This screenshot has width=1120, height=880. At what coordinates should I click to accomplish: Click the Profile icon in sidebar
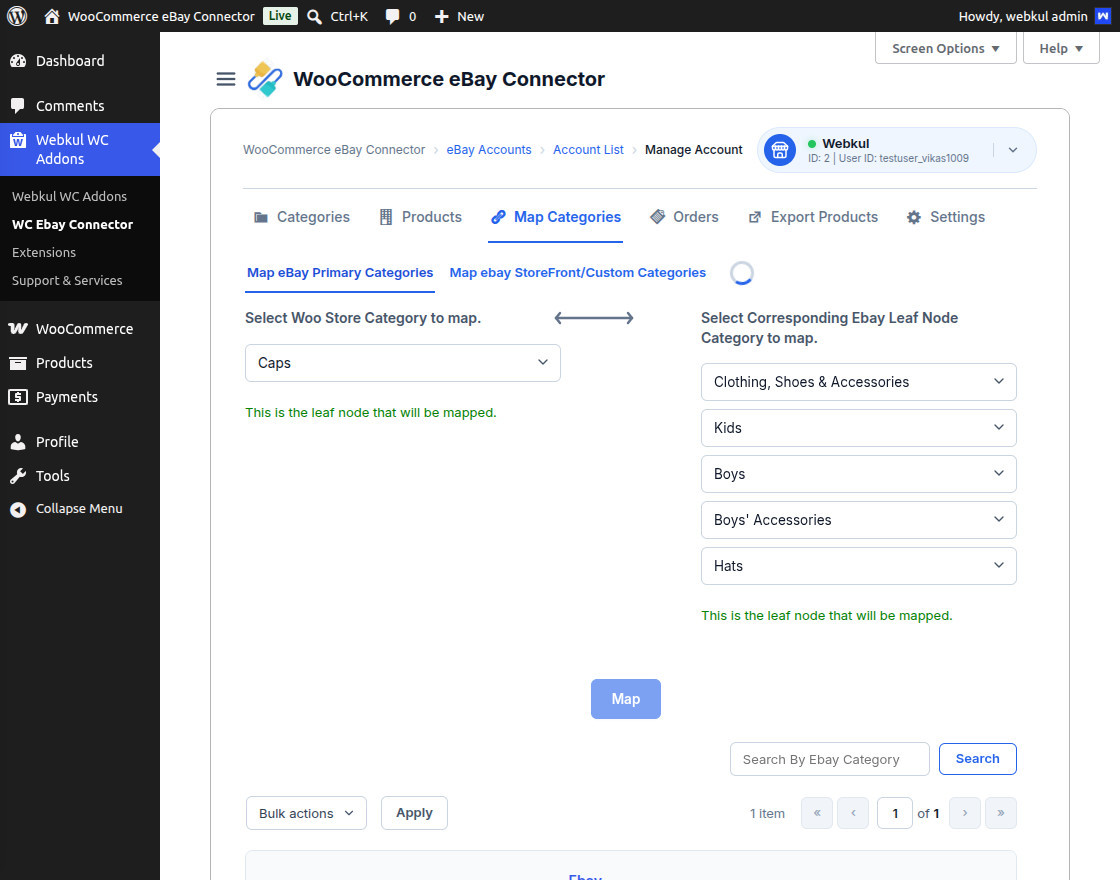18,442
